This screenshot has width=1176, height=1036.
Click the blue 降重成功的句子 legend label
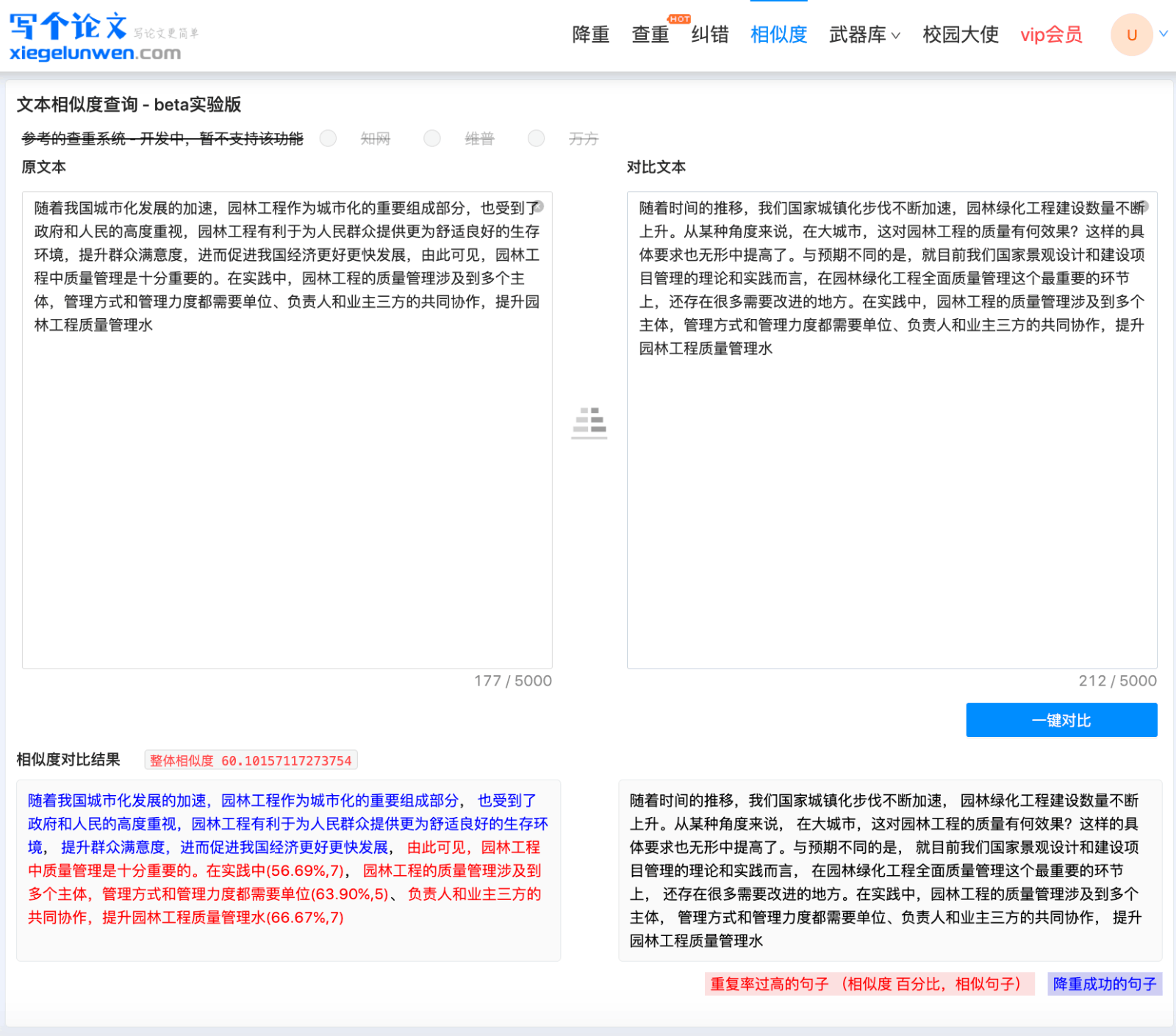click(x=1105, y=984)
